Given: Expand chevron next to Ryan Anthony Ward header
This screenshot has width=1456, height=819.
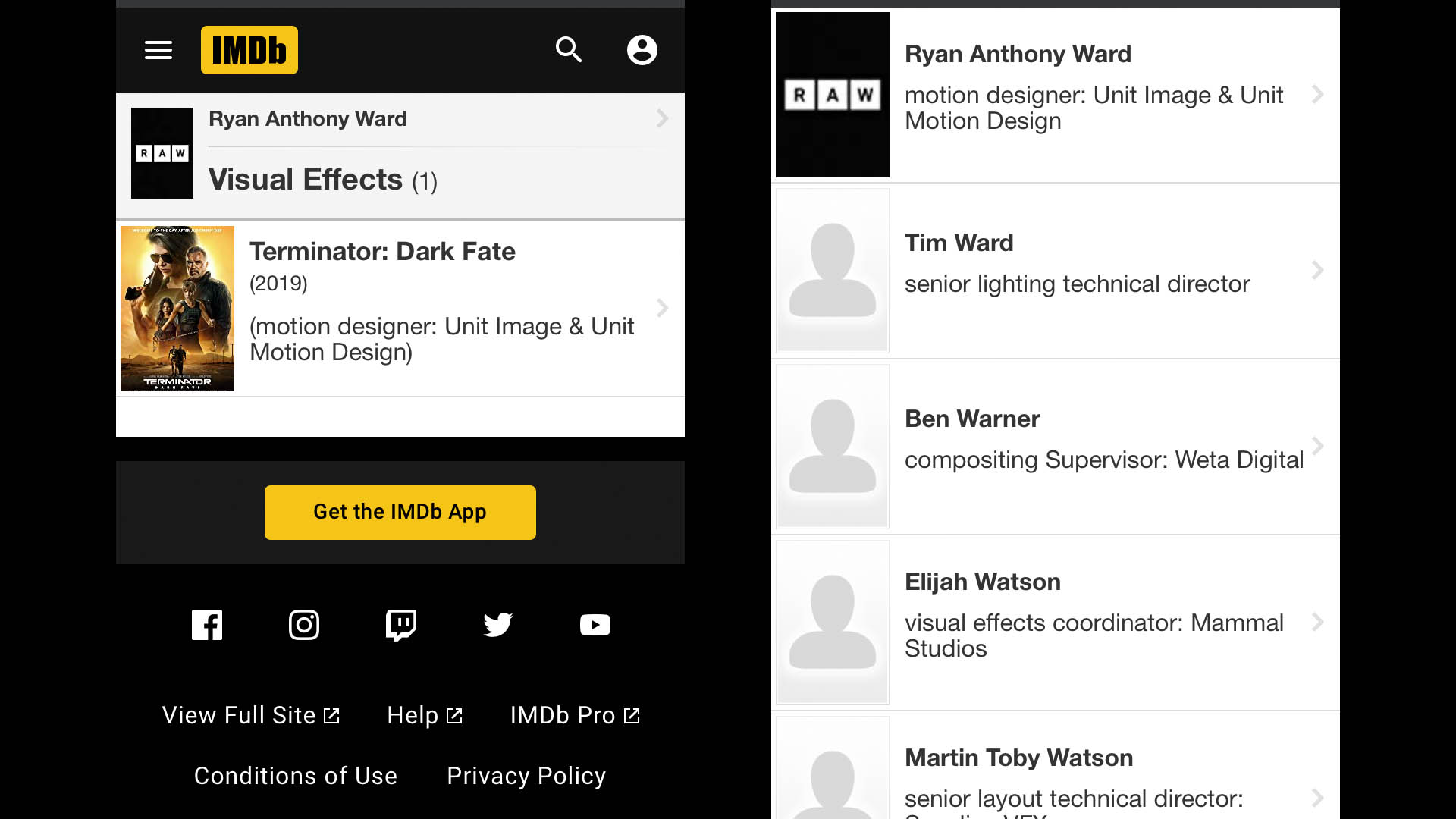Looking at the screenshot, I should 662,118.
